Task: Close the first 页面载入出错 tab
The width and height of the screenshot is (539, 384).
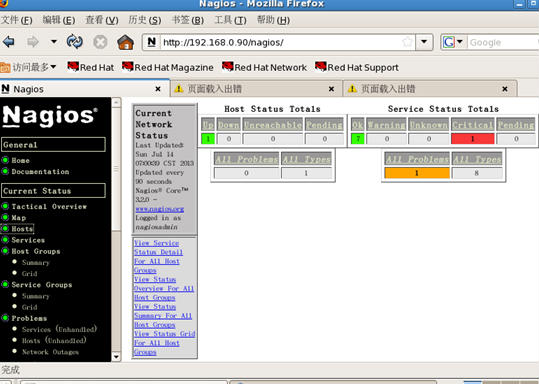Action: click(331, 89)
